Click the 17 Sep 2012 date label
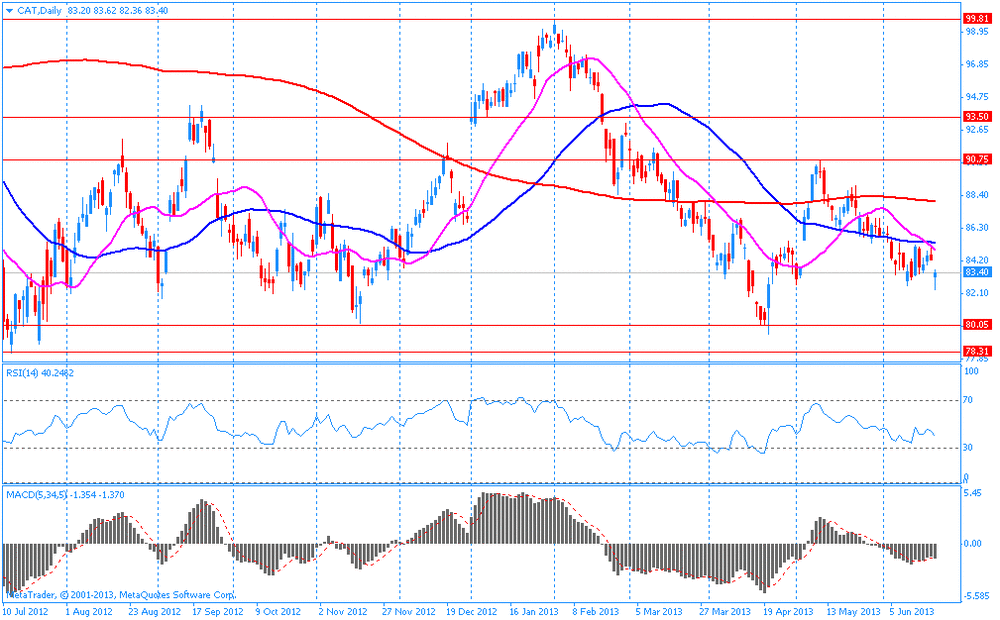This screenshot has width=1000, height=620. click(x=217, y=612)
